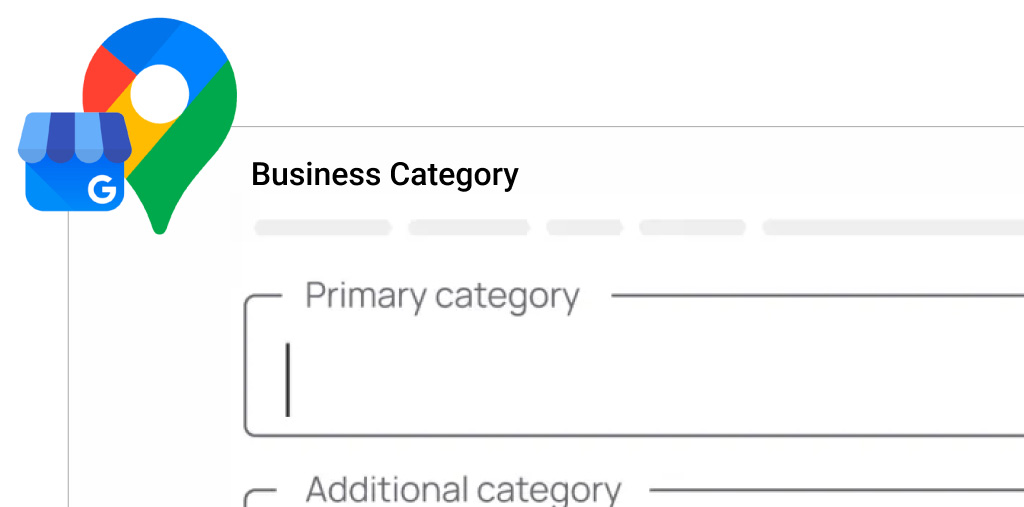Click the Additional category field label
Viewport: 1024px width, 507px height.
tap(463, 489)
